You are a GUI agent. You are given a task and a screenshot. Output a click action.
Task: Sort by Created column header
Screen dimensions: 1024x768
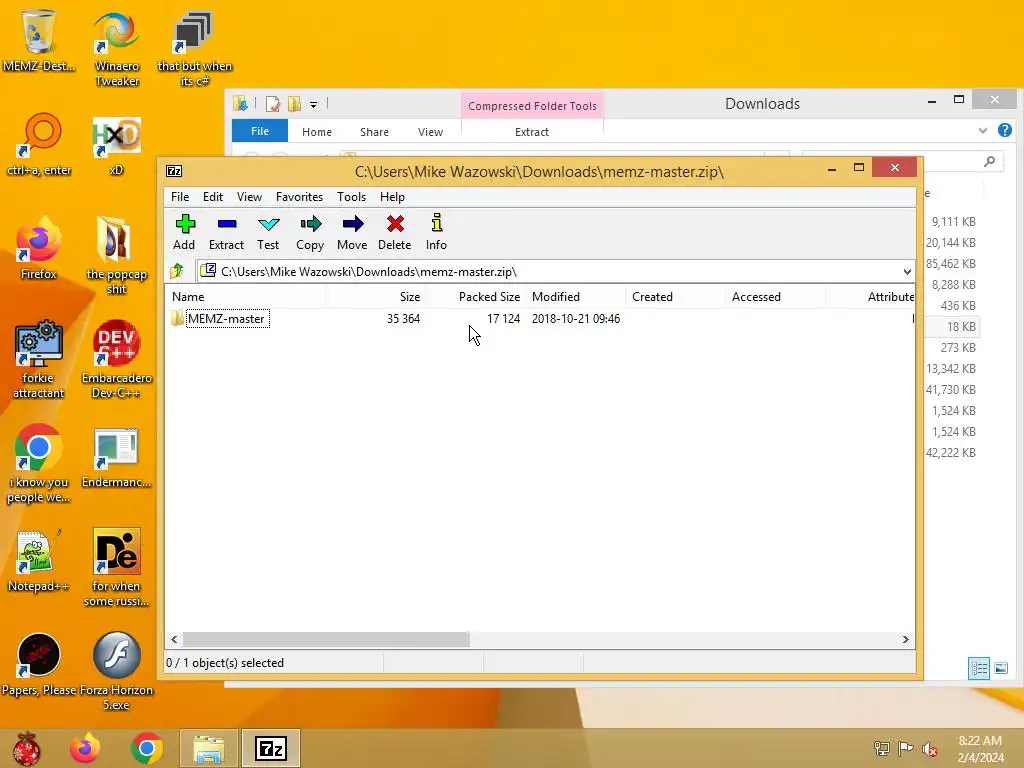[x=676, y=296]
